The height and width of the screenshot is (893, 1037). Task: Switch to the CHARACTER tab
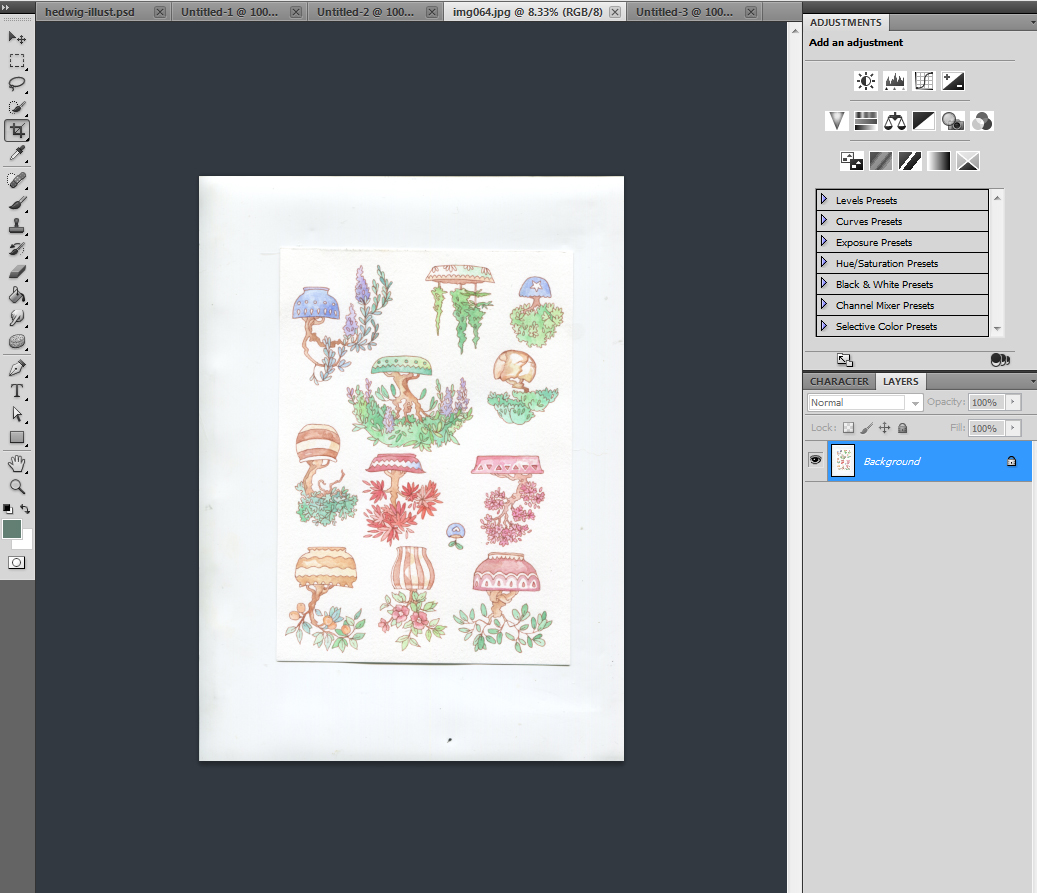pyautogui.click(x=838, y=381)
